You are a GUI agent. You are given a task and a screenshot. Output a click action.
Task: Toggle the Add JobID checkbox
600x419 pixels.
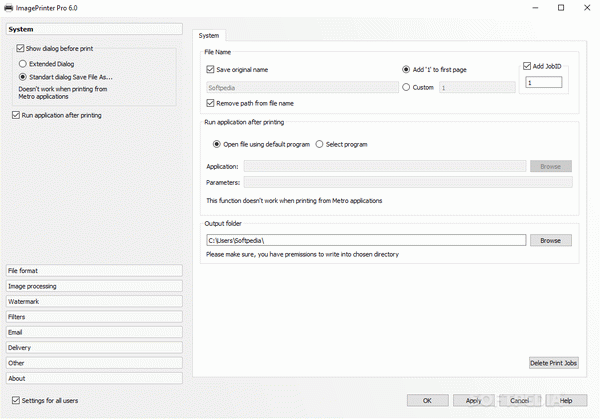click(x=528, y=66)
